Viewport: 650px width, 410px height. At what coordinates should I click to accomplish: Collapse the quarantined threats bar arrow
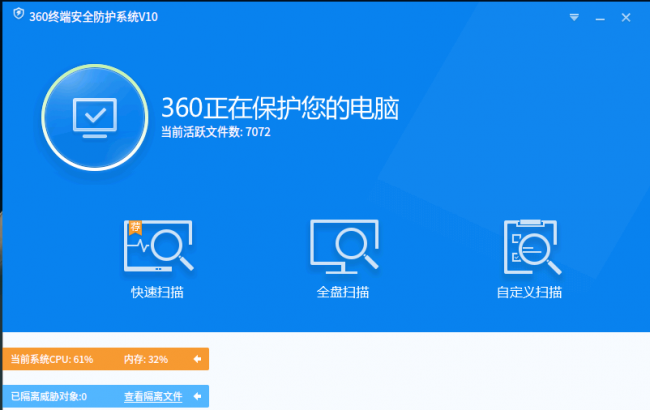pyautogui.click(x=197, y=397)
